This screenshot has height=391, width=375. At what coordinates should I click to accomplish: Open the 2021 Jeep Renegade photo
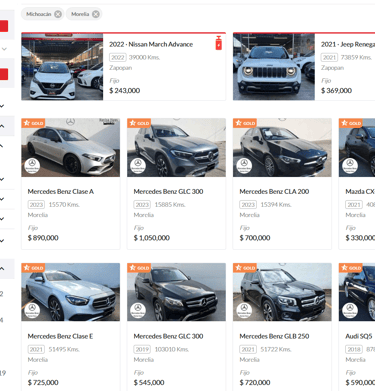274,67
